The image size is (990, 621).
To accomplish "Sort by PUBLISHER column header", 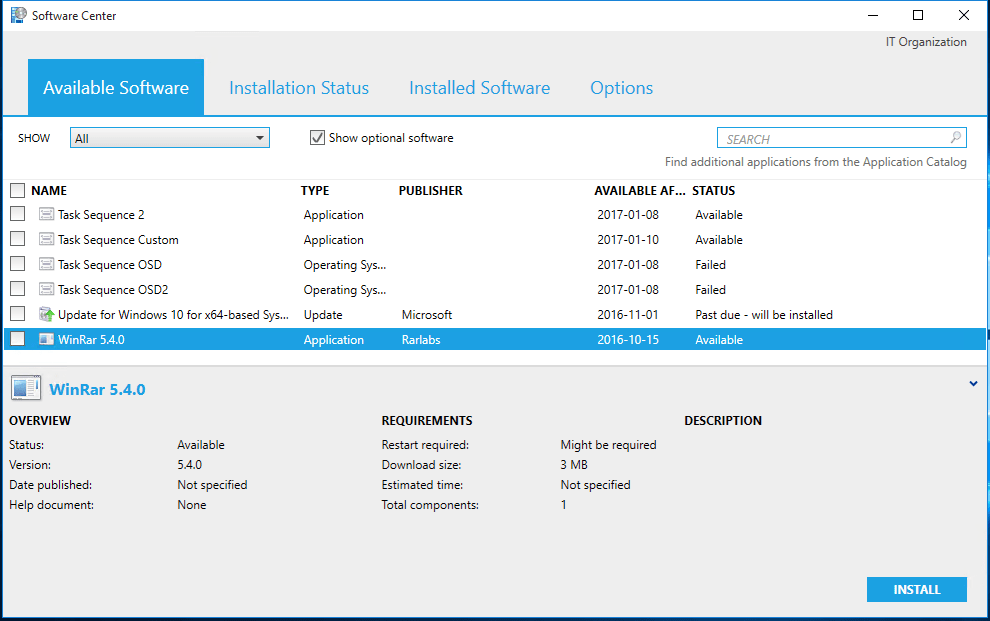I will tap(431, 191).
